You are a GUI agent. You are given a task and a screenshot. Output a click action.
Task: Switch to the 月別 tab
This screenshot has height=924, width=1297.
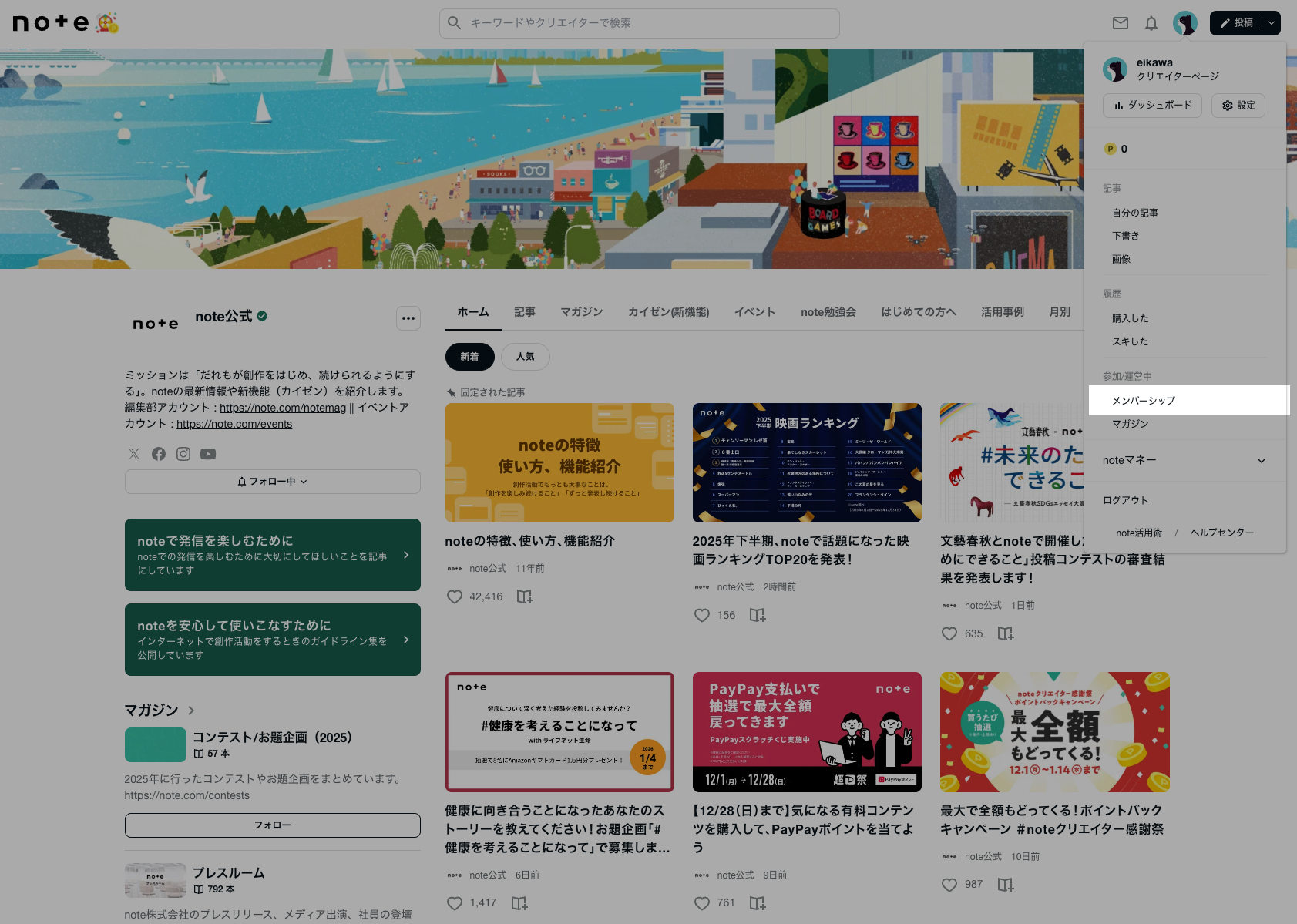[1060, 312]
